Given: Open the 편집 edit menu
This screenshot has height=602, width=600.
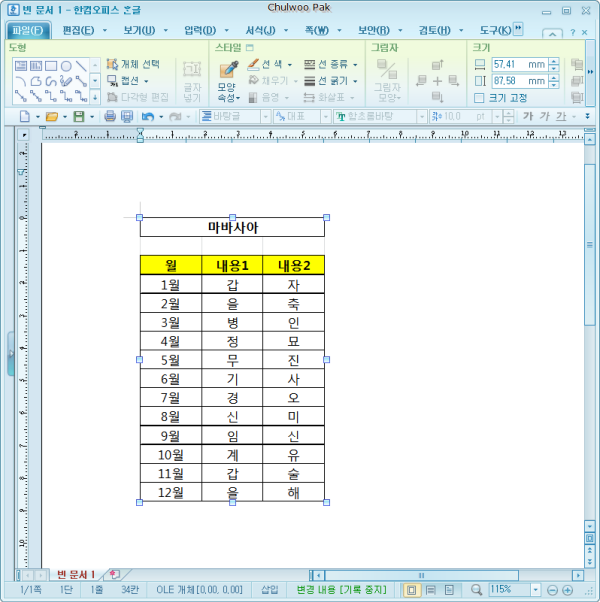Looking at the screenshot, I should coord(78,30).
